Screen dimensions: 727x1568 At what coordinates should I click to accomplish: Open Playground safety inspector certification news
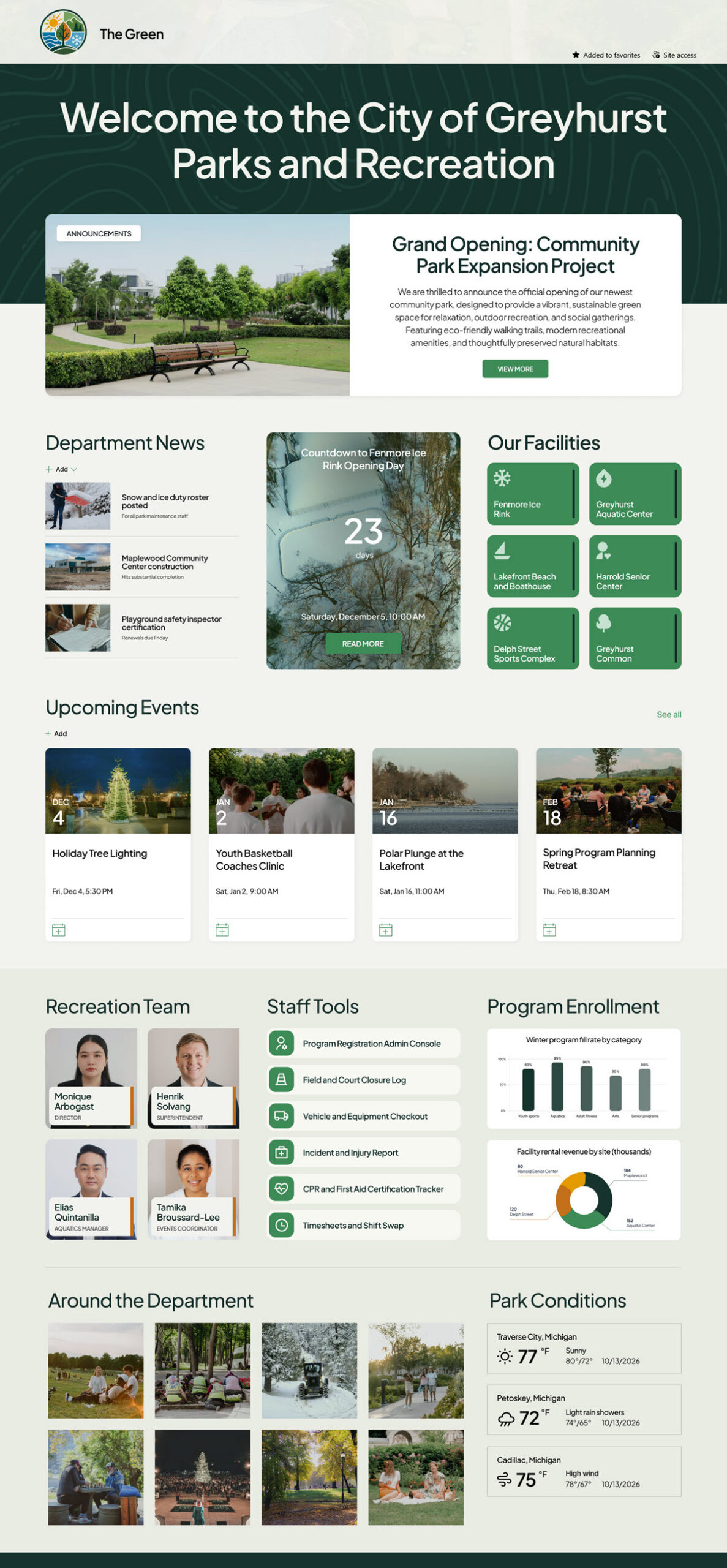click(x=171, y=623)
